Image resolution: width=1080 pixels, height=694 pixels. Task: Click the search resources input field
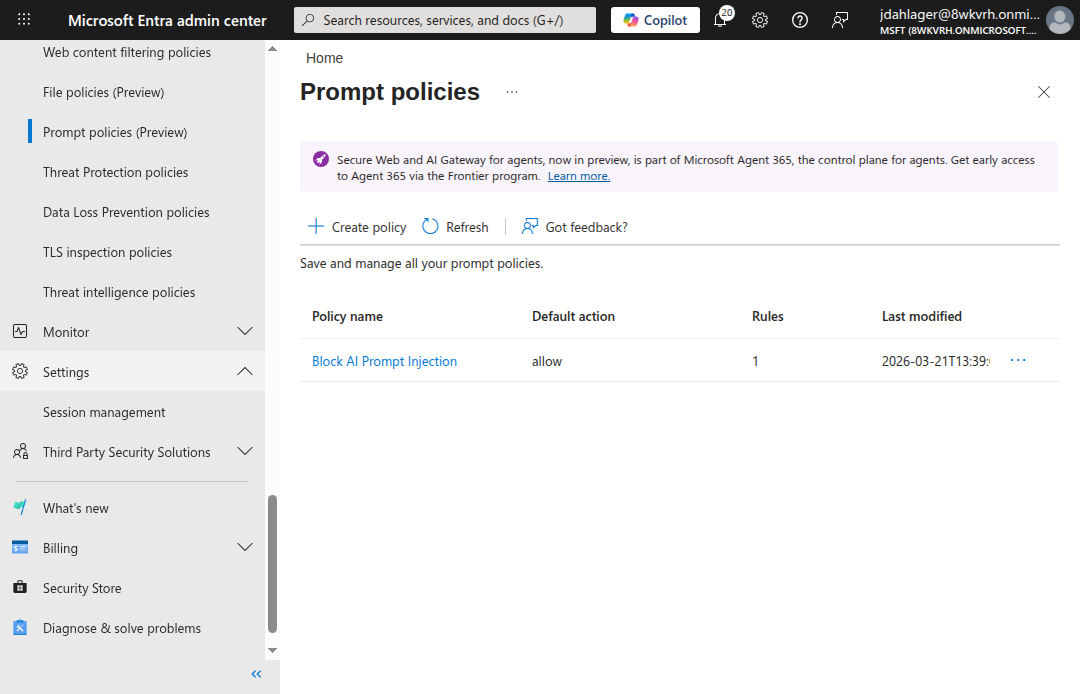(444, 19)
